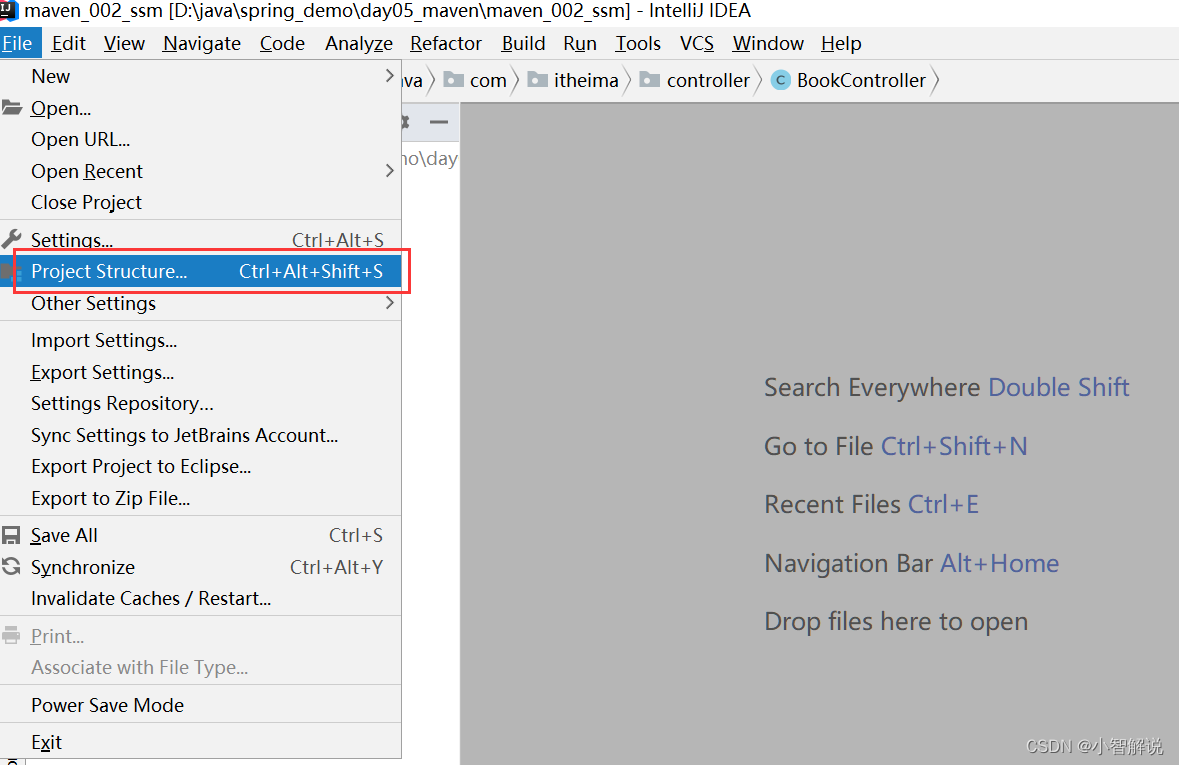
Task: Choose Open... from the File menu
Action: [x=201, y=108]
